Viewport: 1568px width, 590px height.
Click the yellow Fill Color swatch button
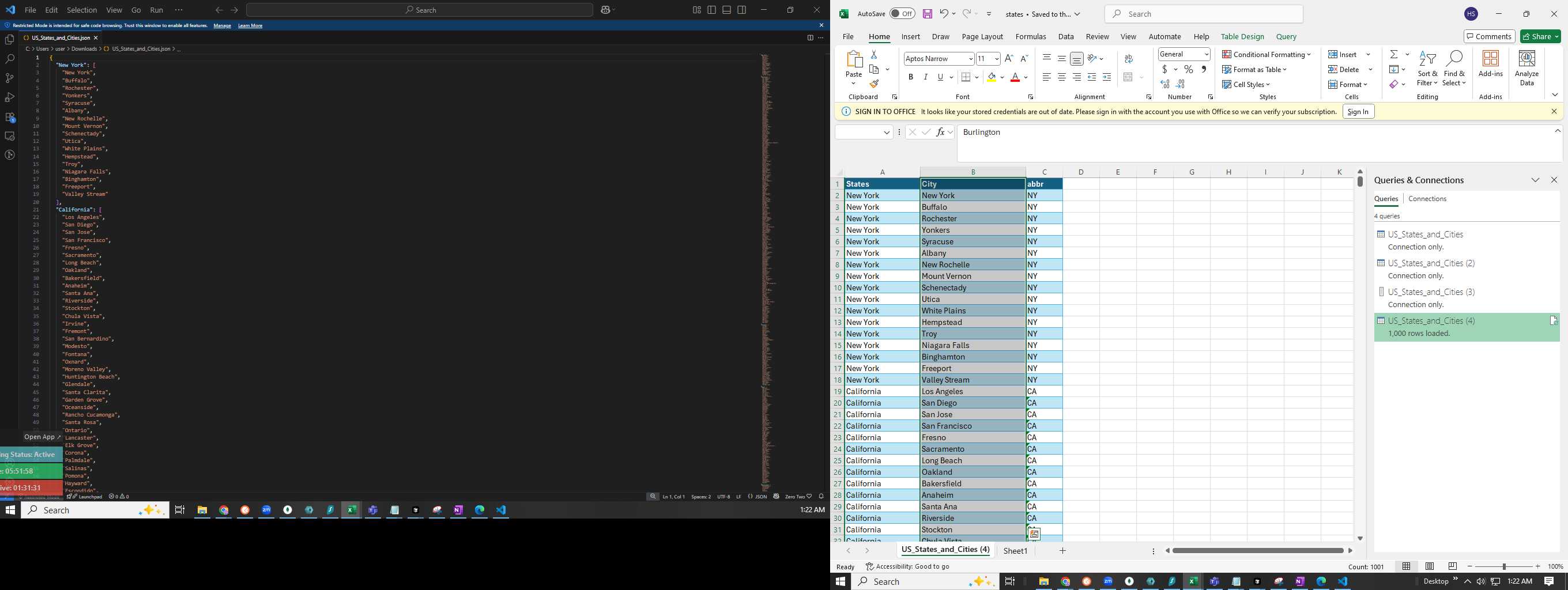[x=992, y=77]
